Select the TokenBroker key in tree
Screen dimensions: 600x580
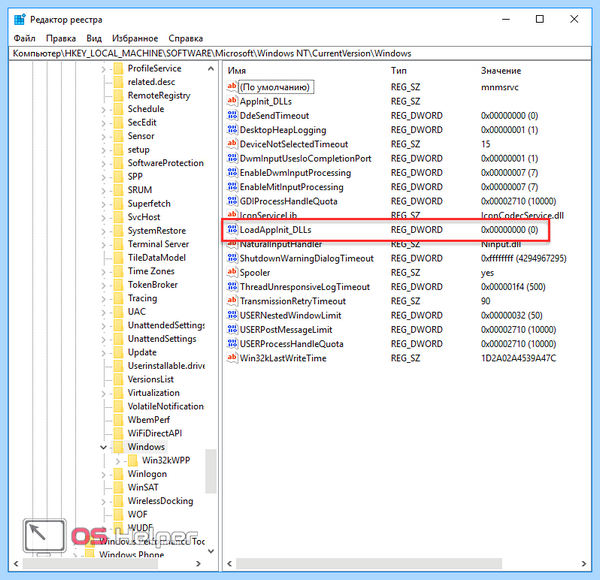click(x=153, y=285)
